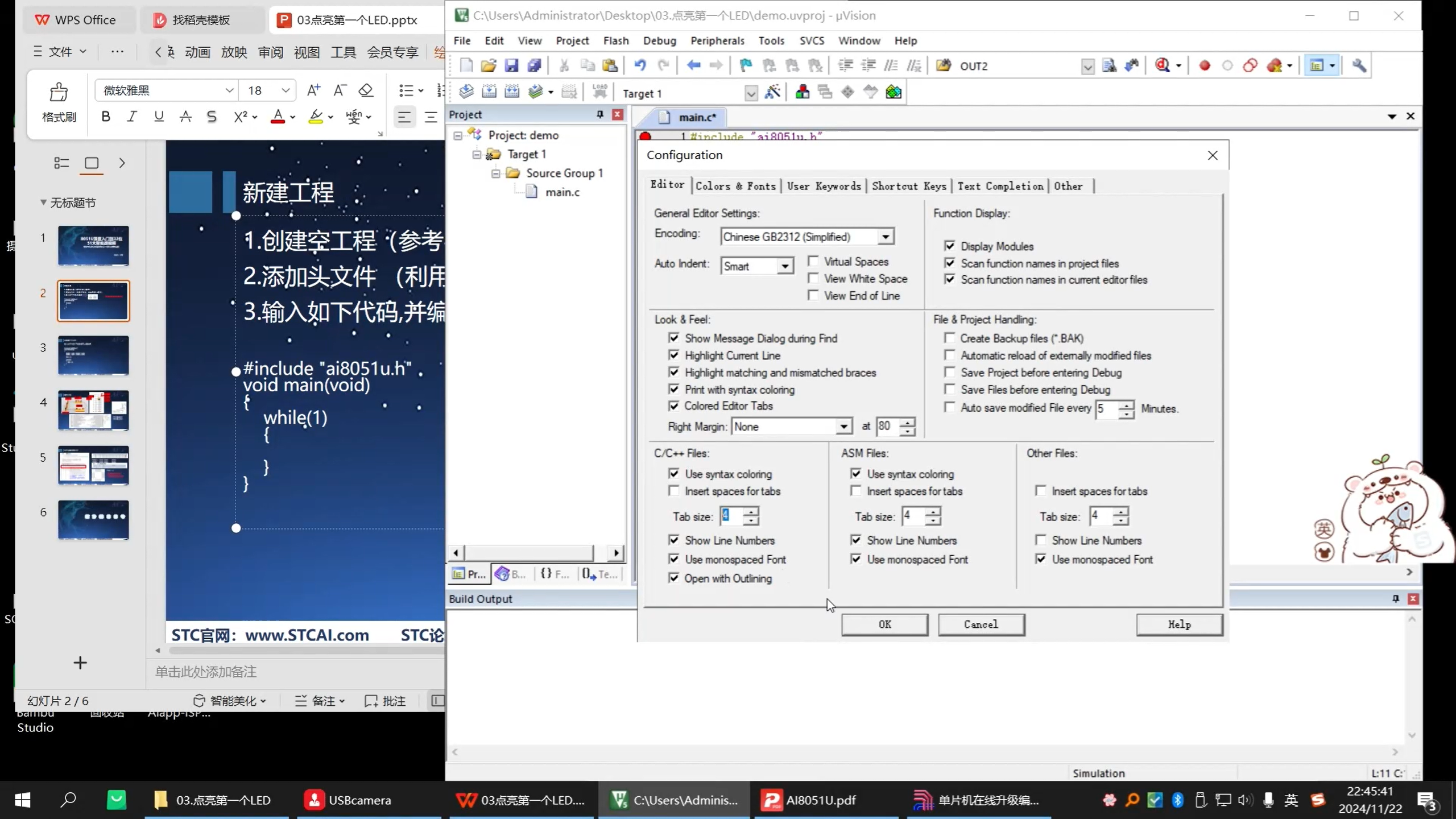The image size is (1456, 819).
Task: Click the OK button
Action: 884,624
